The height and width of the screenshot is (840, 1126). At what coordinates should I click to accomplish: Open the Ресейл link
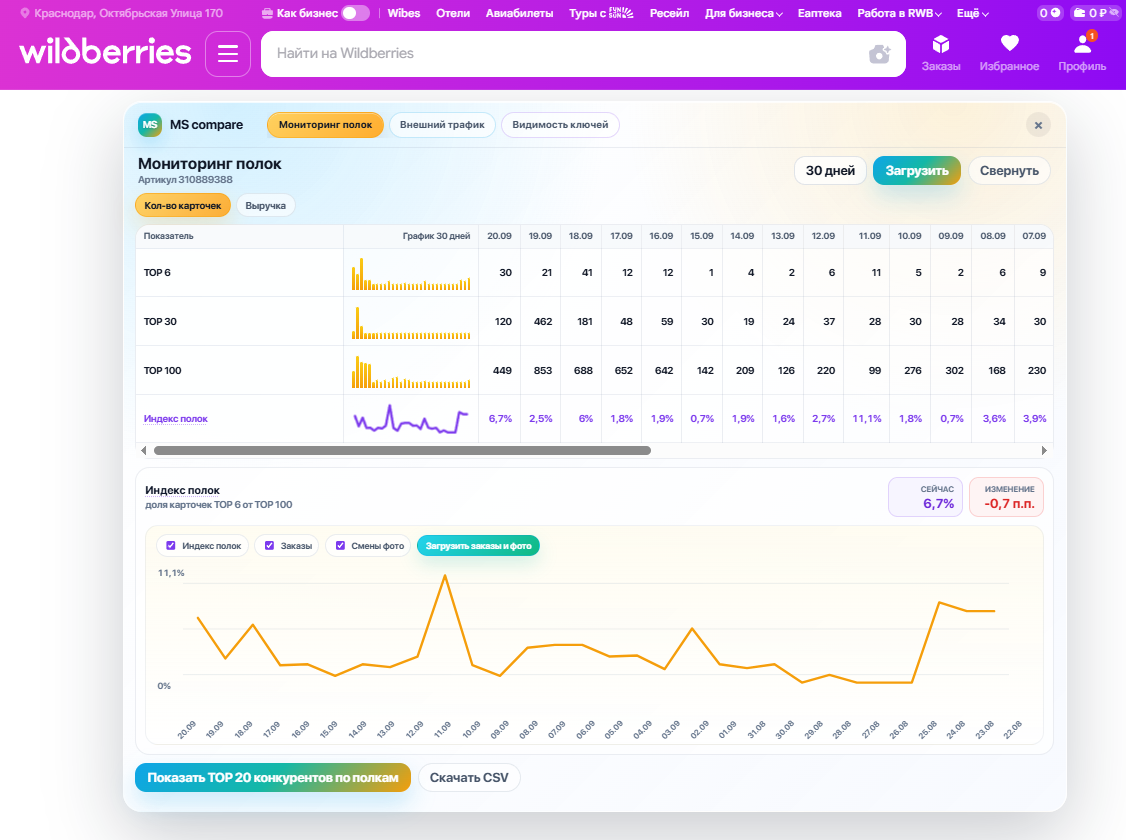669,13
